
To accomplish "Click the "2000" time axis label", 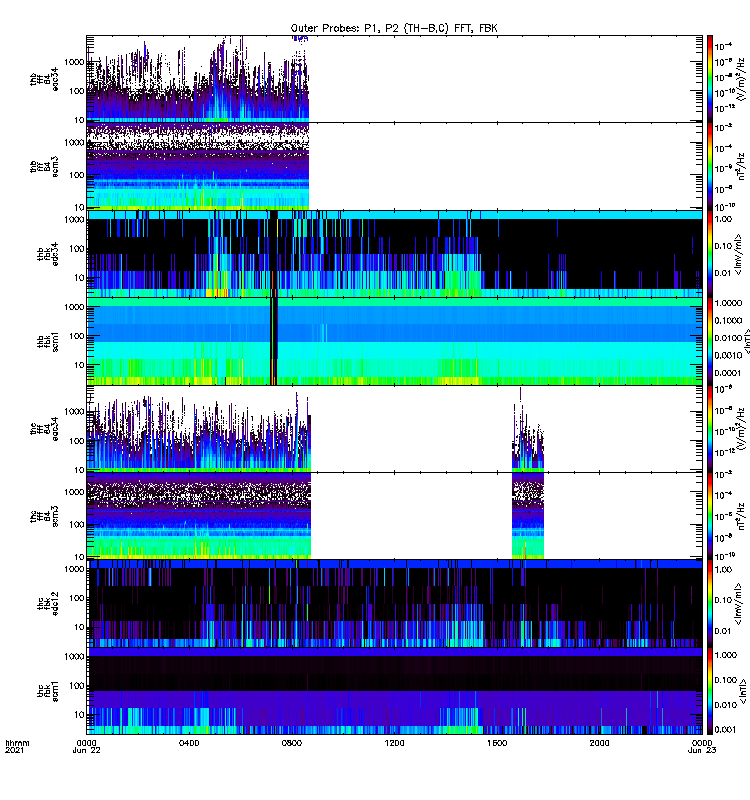I will (599, 743).
